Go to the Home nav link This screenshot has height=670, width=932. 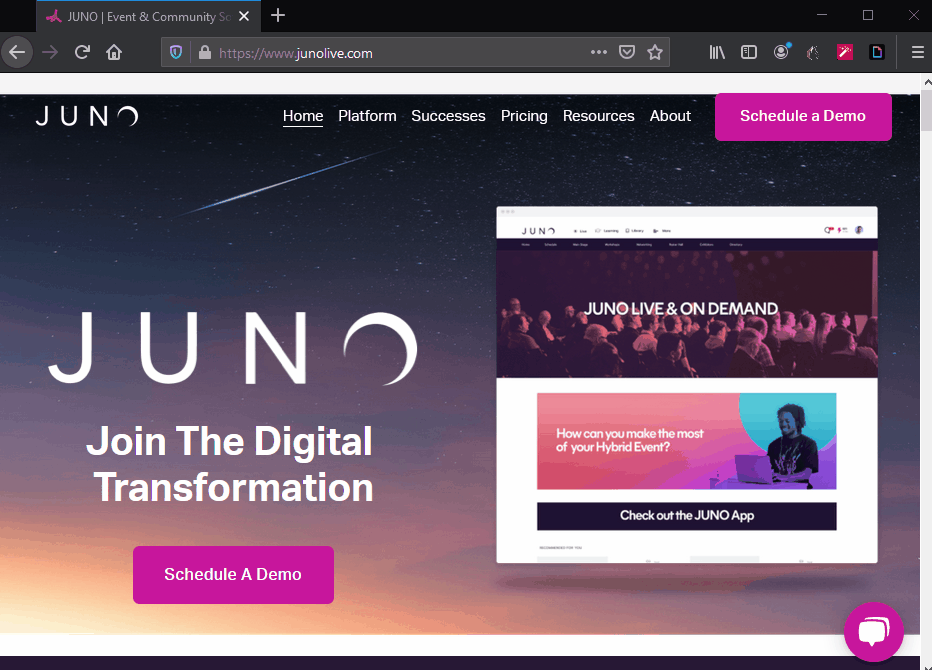(303, 116)
